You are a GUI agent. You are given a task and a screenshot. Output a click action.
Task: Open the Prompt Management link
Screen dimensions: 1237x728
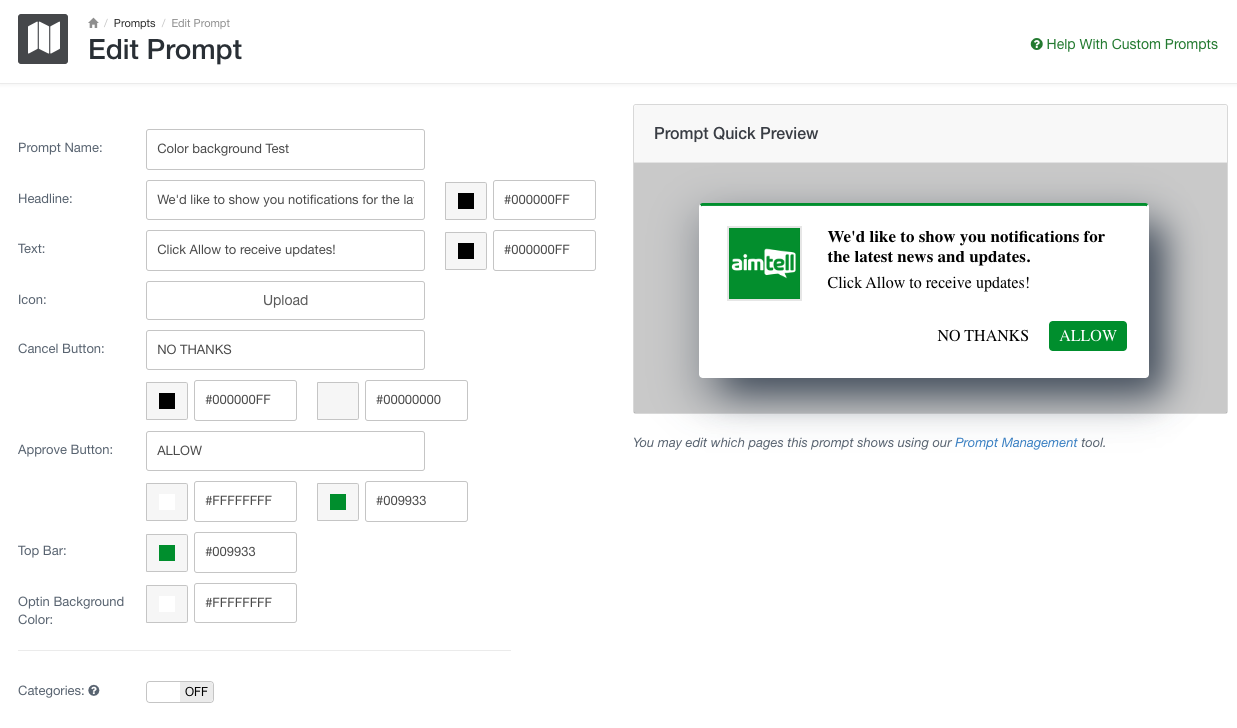pos(1016,442)
